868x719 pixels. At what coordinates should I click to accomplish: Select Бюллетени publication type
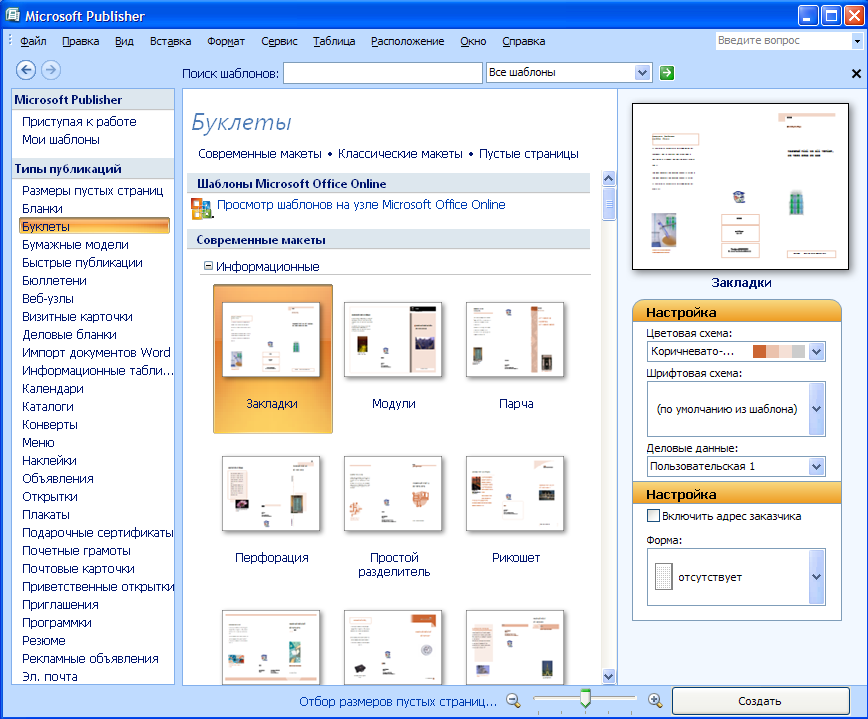point(54,281)
